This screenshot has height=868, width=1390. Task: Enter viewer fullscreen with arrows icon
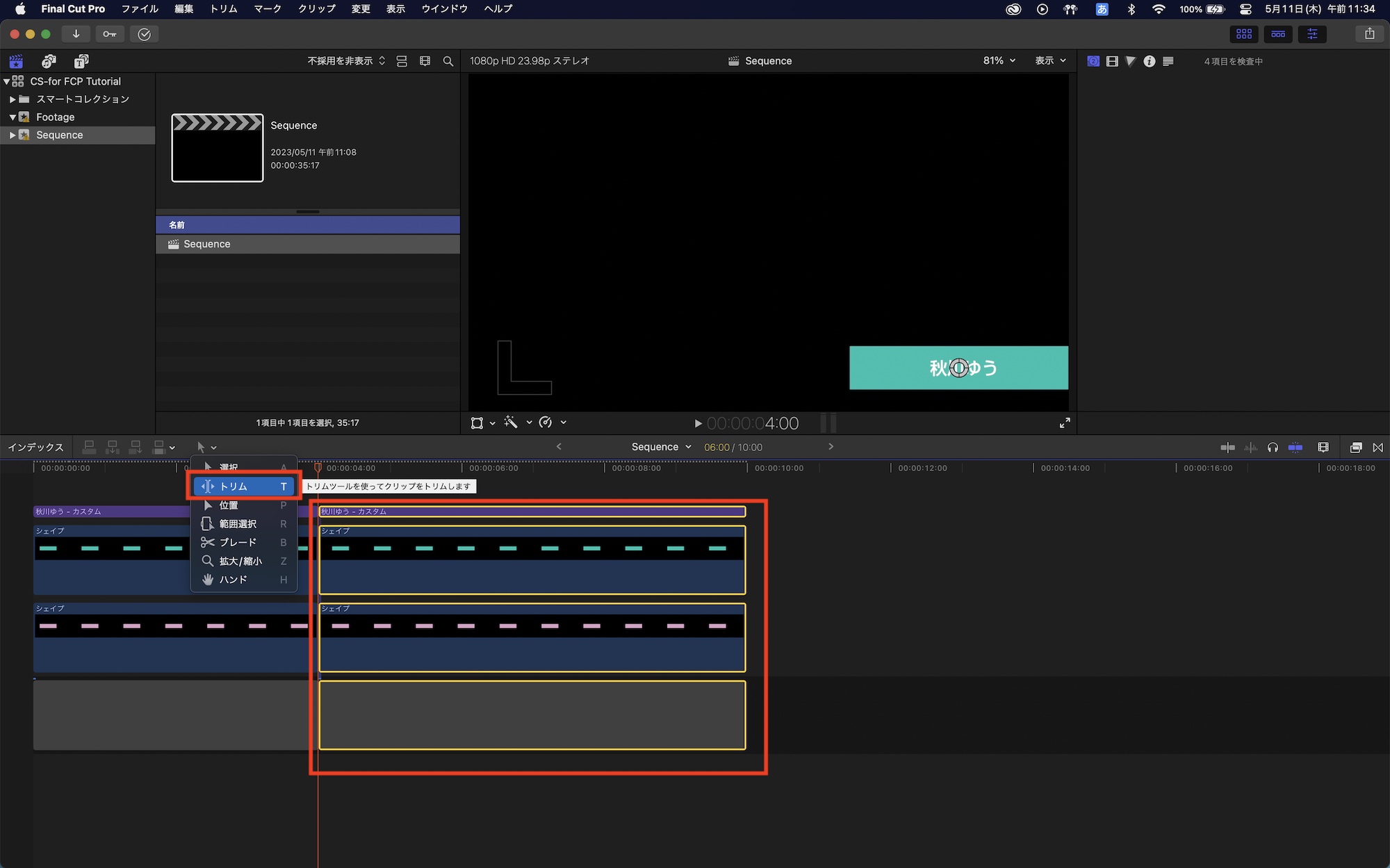coord(1065,423)
